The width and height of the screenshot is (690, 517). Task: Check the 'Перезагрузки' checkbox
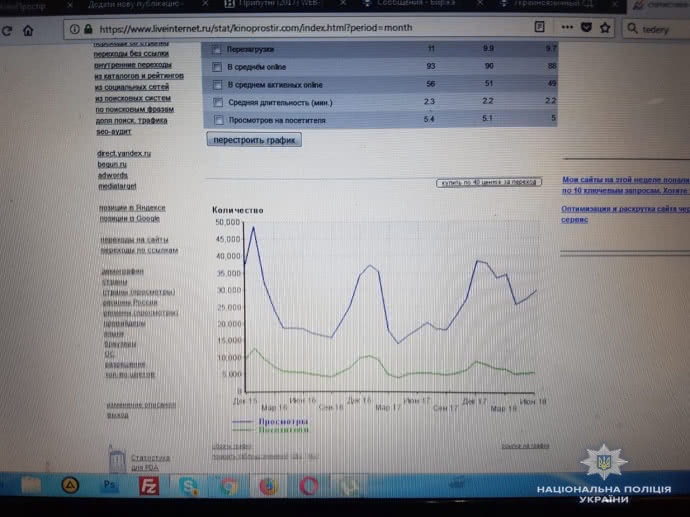click(216, 49)
